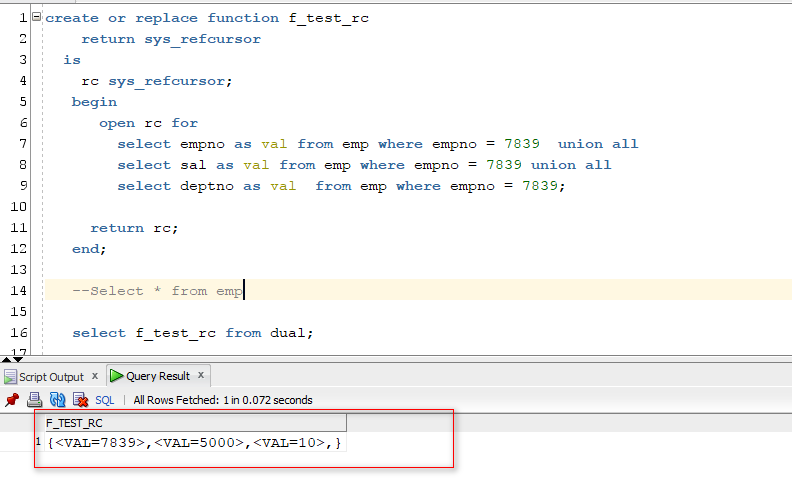Click the 'is' keyword on line 3
The image size is (792, 495).
point(72,60)
